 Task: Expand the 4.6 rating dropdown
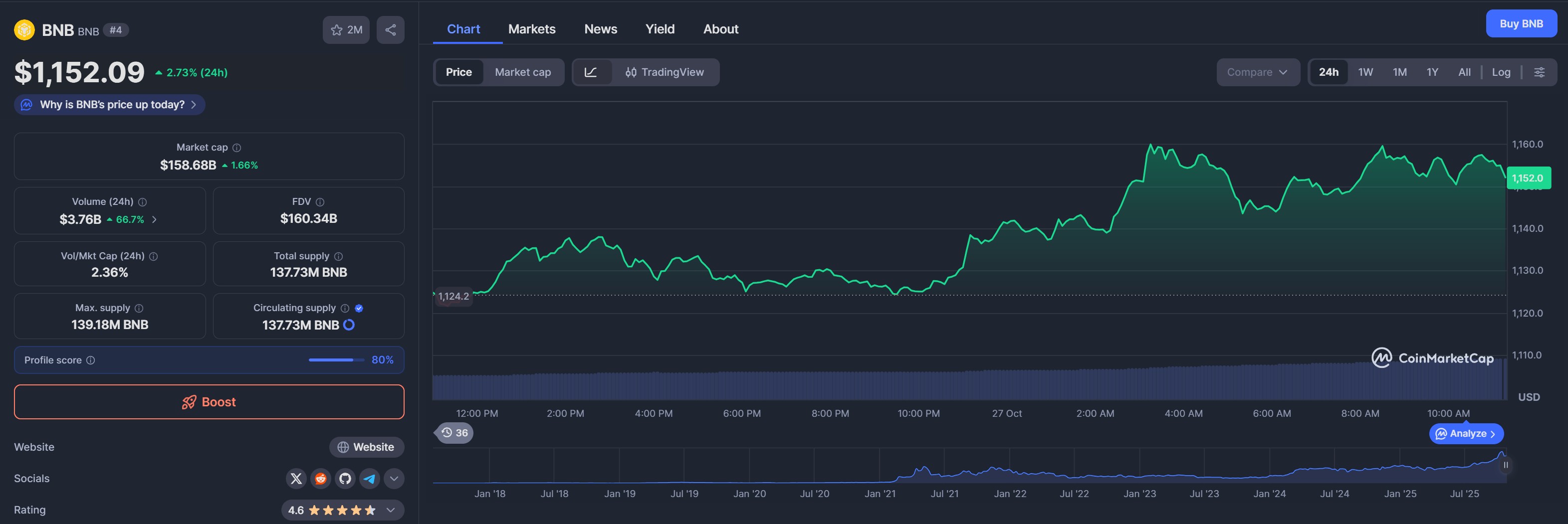pyautogui.click(x=391, y=510)
